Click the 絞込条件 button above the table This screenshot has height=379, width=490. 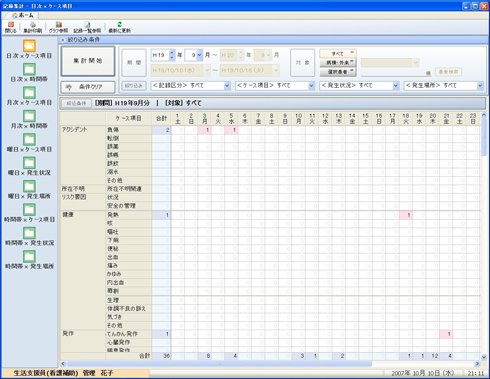pos(76,103)
